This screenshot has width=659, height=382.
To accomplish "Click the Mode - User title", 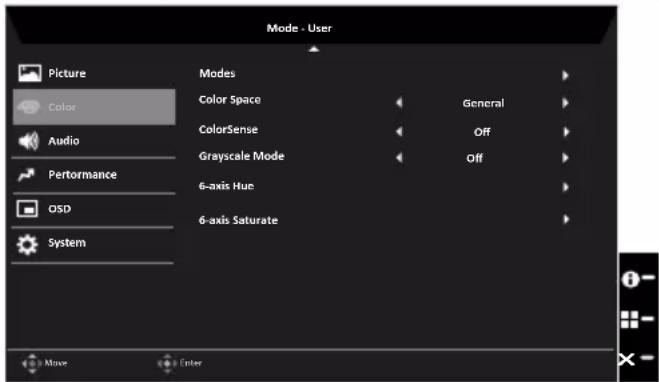I will [299, 28].
